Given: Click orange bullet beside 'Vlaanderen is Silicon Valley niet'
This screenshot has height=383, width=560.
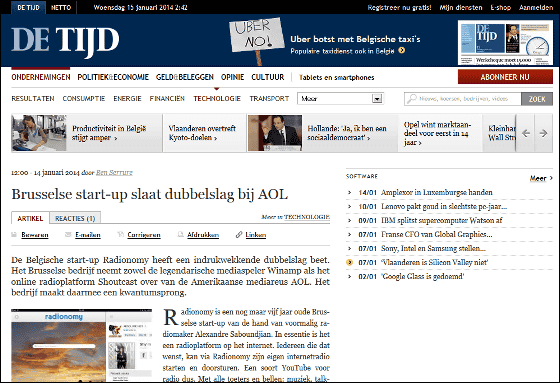Looking at the screenshot, I should pyautogui.click(x=350, y=263).
